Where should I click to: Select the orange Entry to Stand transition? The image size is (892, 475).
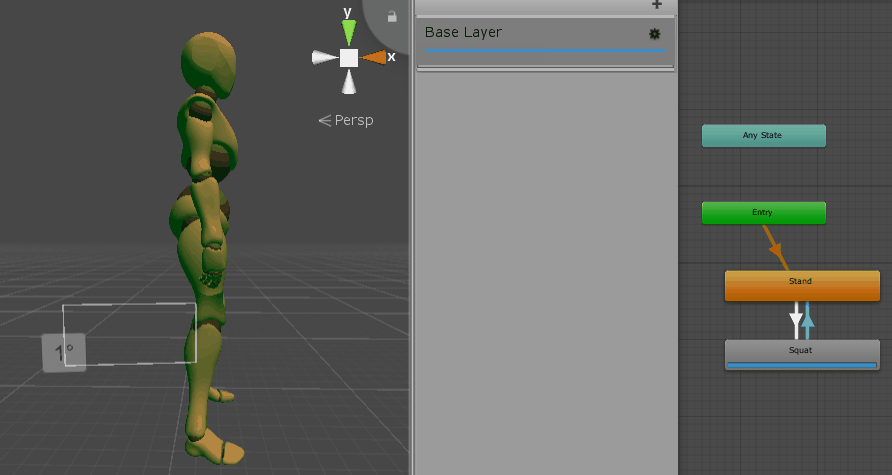(x=775, y=247)
